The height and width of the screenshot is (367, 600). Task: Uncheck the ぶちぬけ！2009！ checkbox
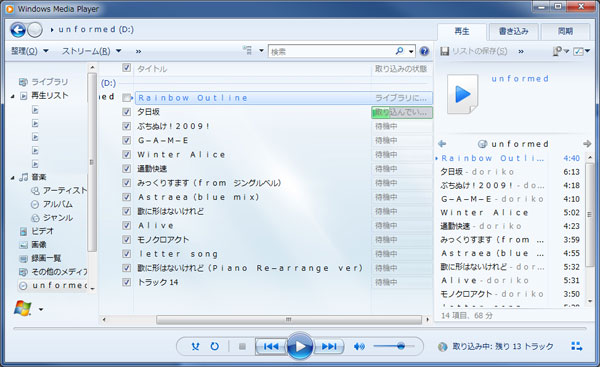pos(126,126)
